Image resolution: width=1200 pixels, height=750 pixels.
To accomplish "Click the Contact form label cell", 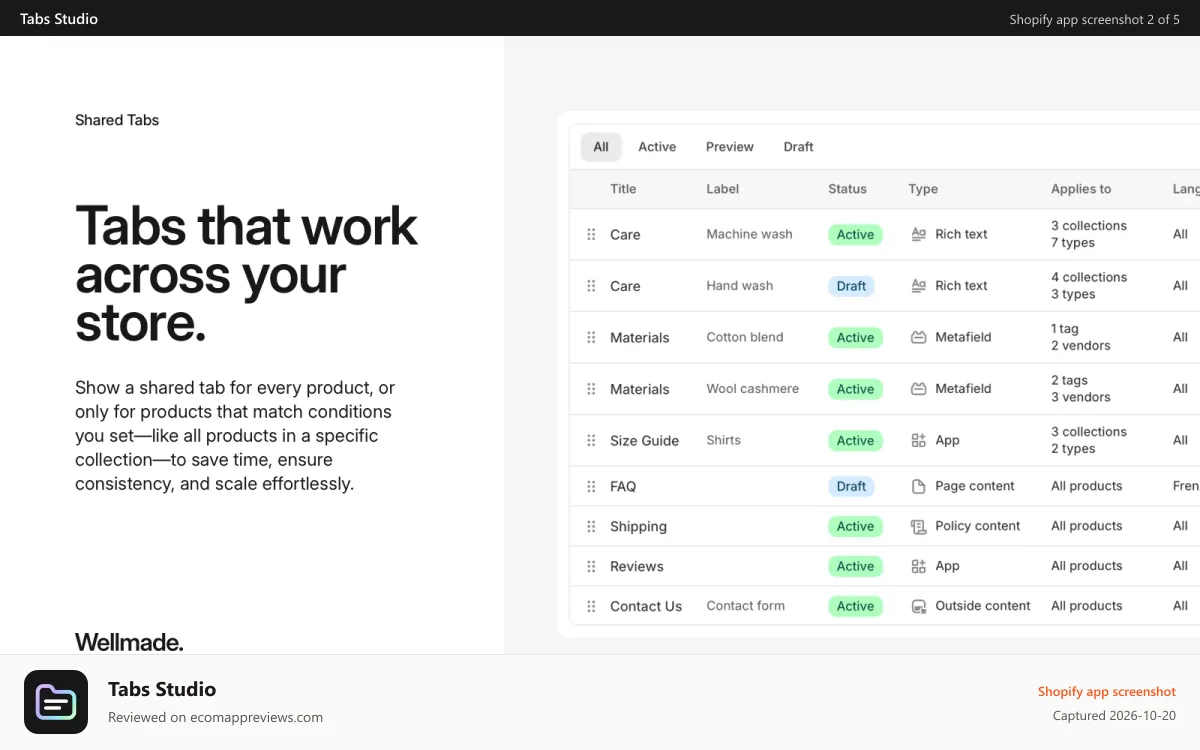I will [x=745, y=605].
